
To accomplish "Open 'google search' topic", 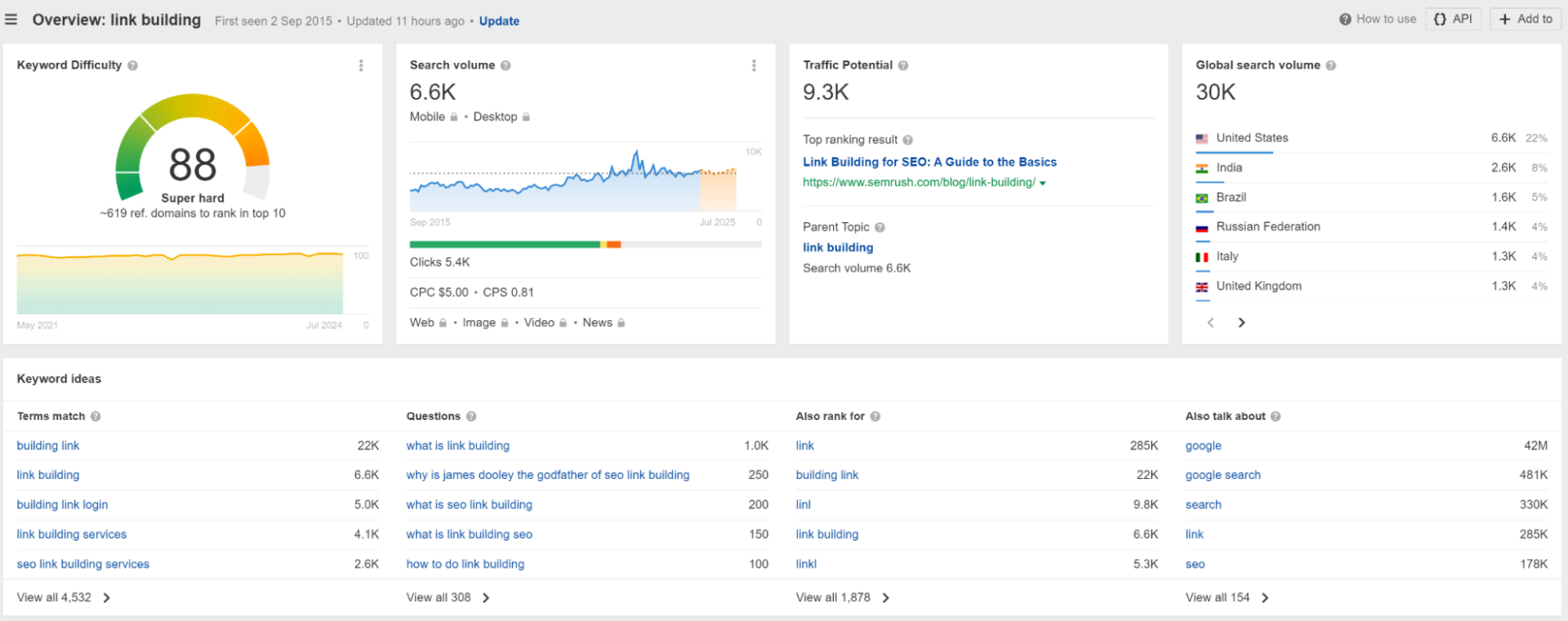I will pyautogui.click(x=1223, y=476).
